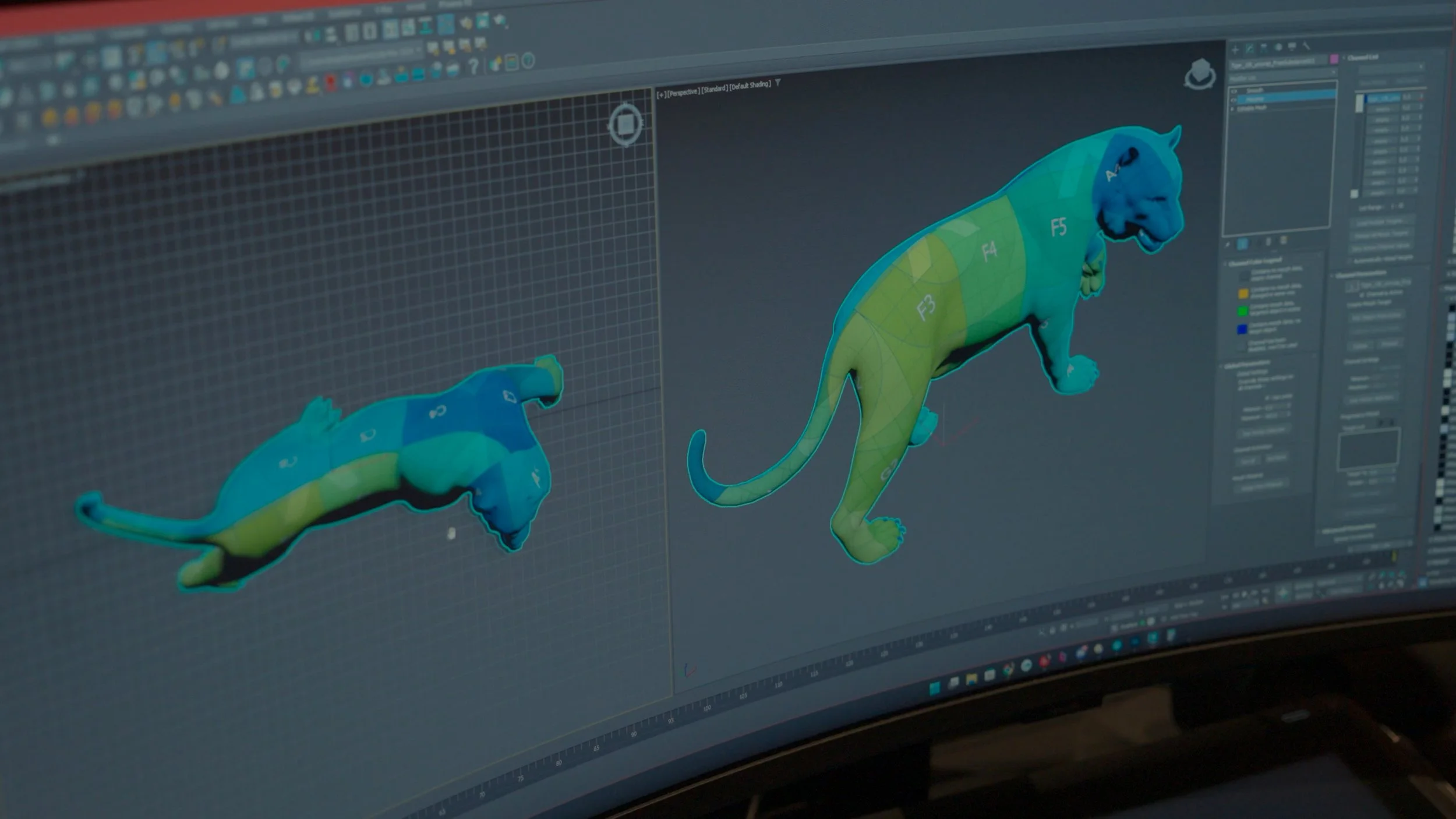Open Chrome from the Windows taskbar

pyautogui.click(x=1008, y=669)
